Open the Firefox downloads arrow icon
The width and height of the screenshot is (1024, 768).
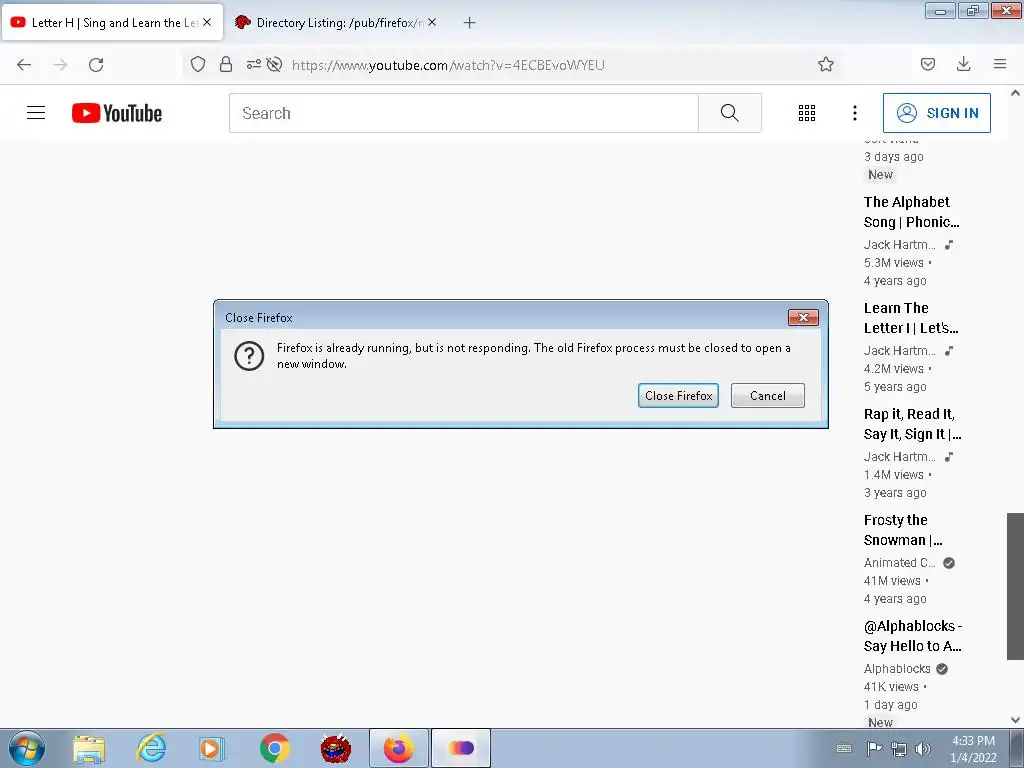pos(963,64)
